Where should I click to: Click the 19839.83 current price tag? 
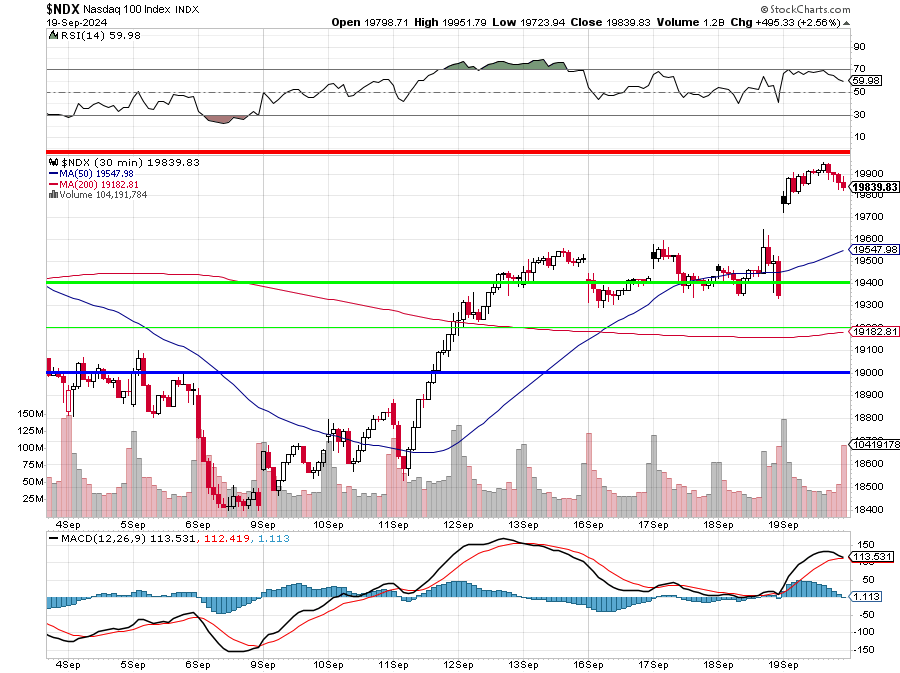875,187
